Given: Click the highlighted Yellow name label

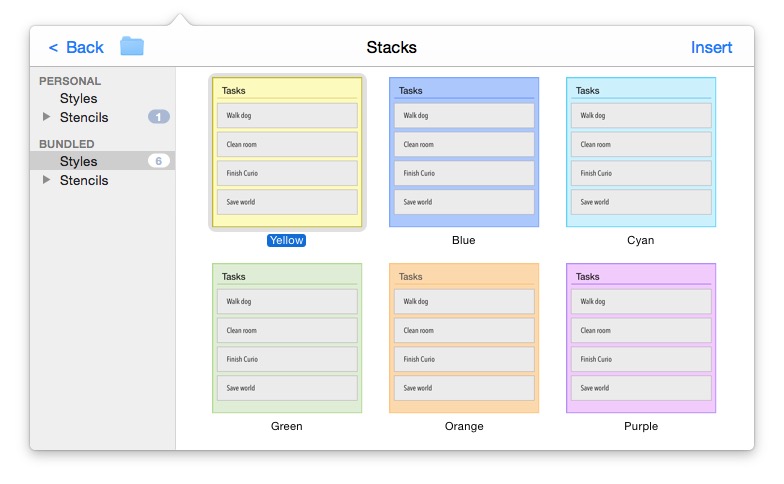Looking at the screenshot, I should [286, 240].
